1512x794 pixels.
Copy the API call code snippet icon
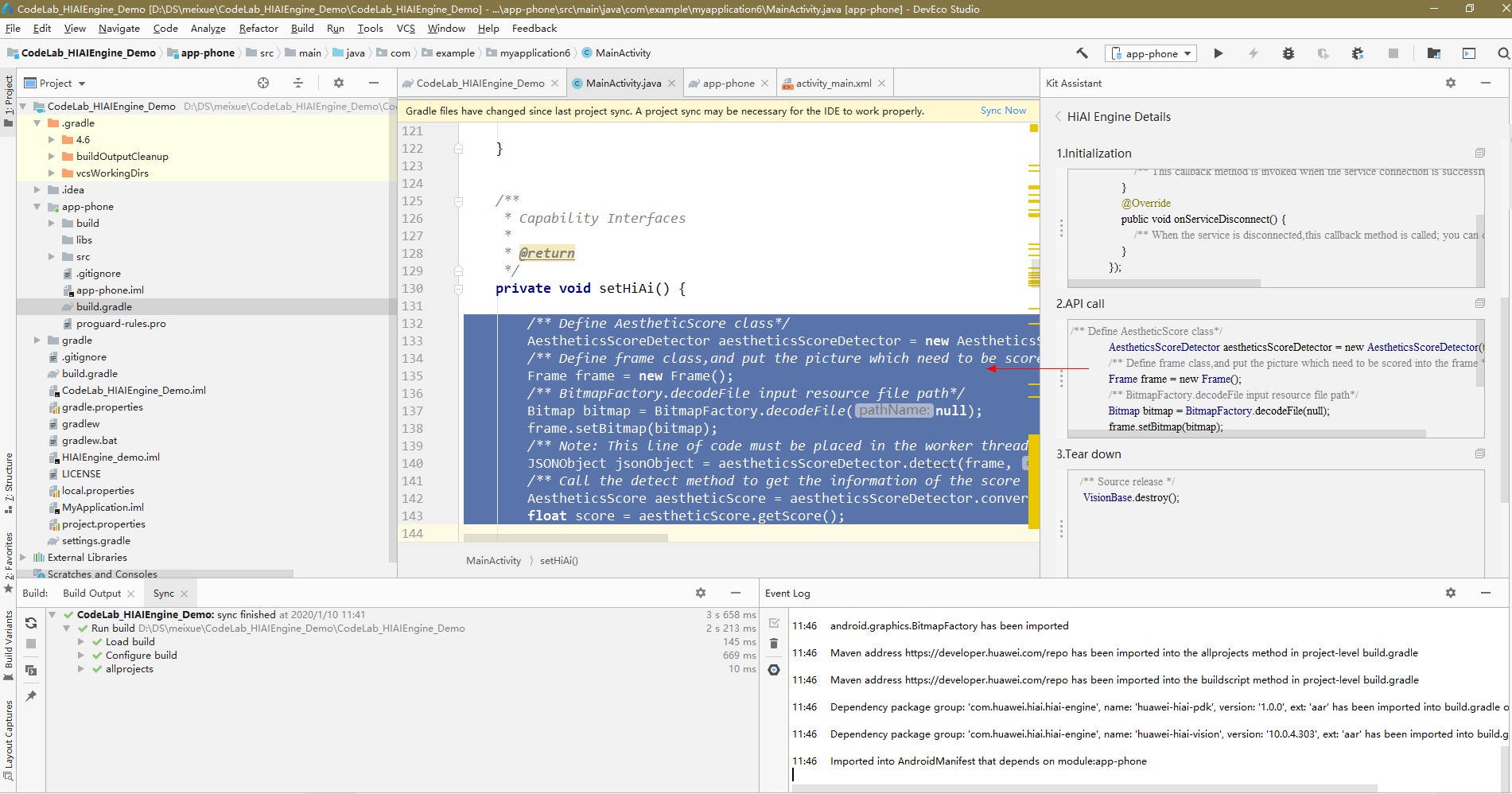(1479, 303)
